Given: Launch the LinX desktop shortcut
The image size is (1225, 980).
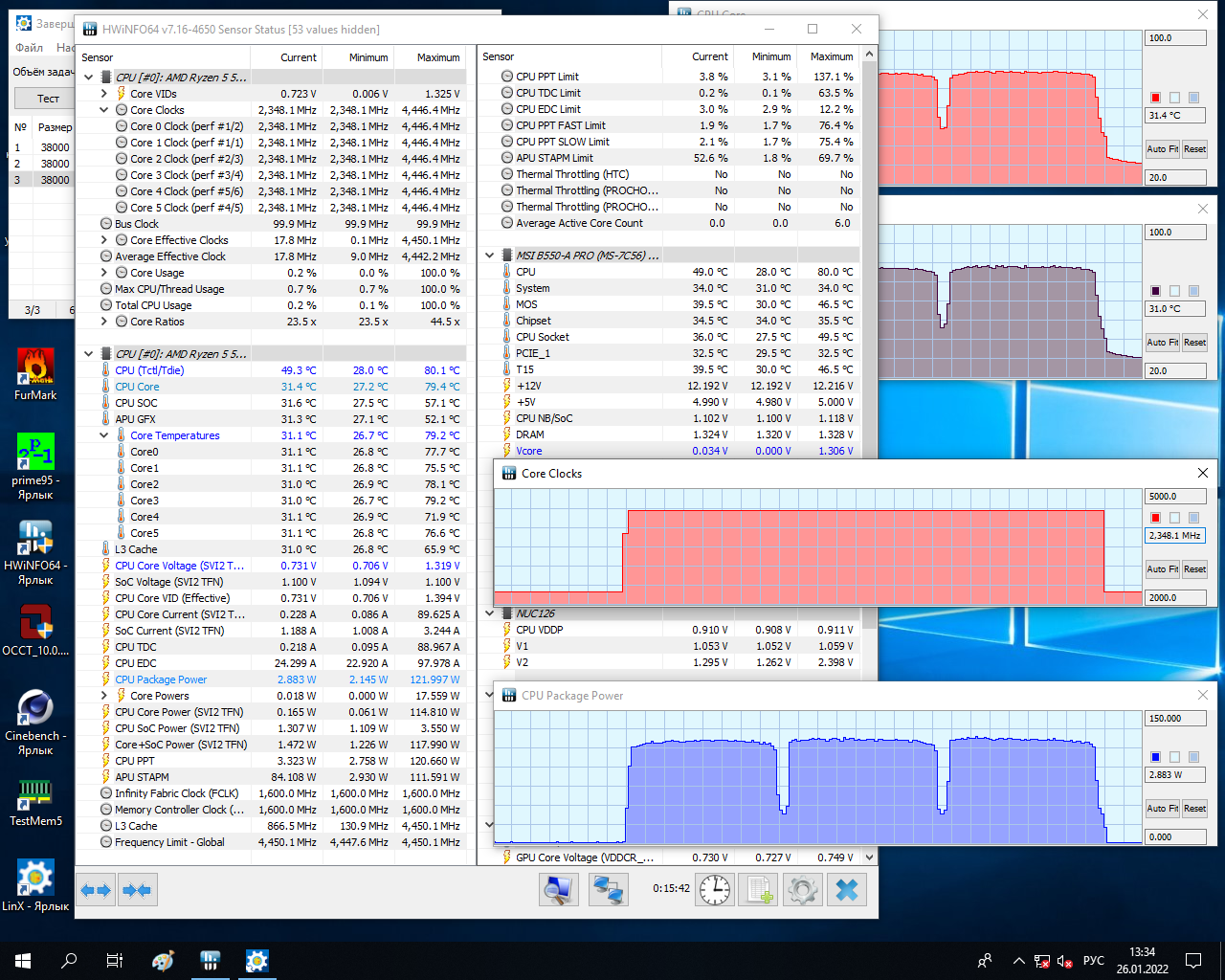Looking at the screenshot, I should pos(35,885).
